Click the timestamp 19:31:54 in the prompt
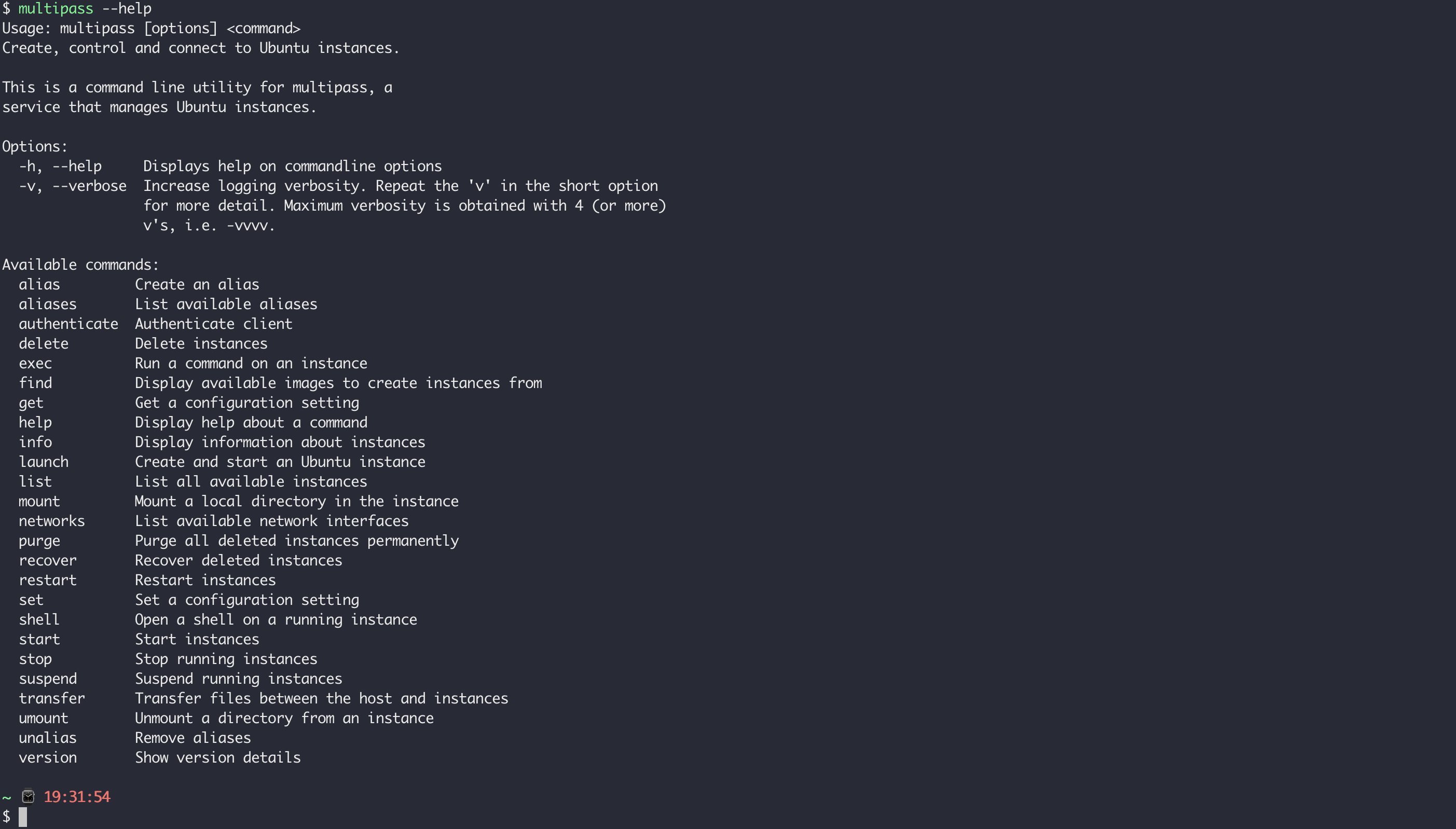 (77, 796)
